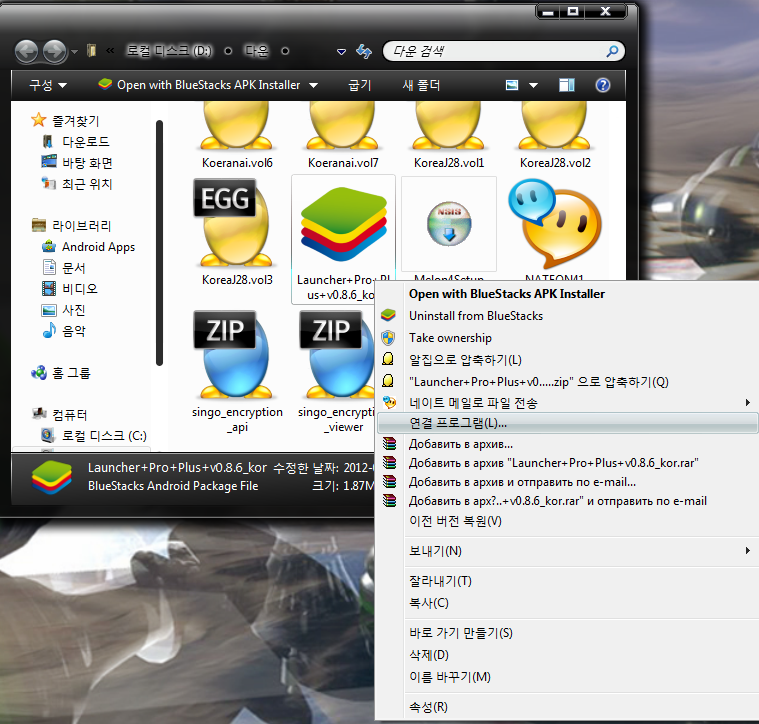Open 문서 documents library
759x724 pixels.
point(64,268)
